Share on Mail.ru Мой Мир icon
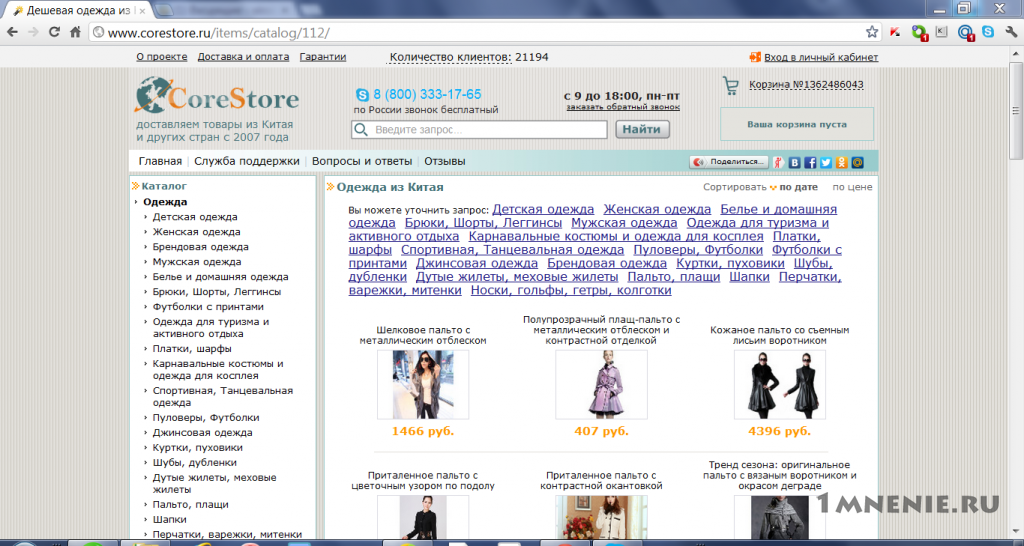1024x546 pixels. 857,163
